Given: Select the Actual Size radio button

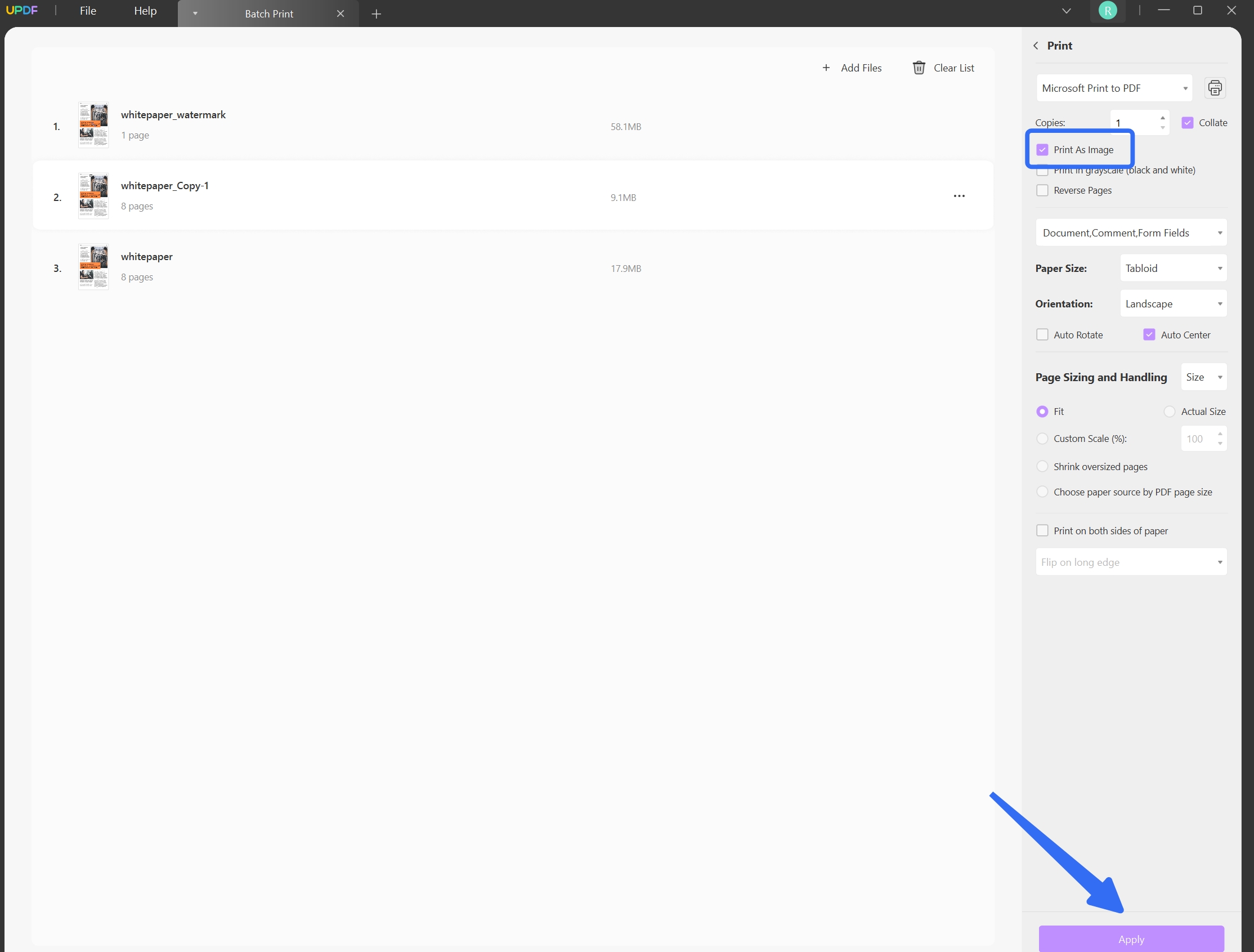Looking at the screenshot, I should 1169,412.
